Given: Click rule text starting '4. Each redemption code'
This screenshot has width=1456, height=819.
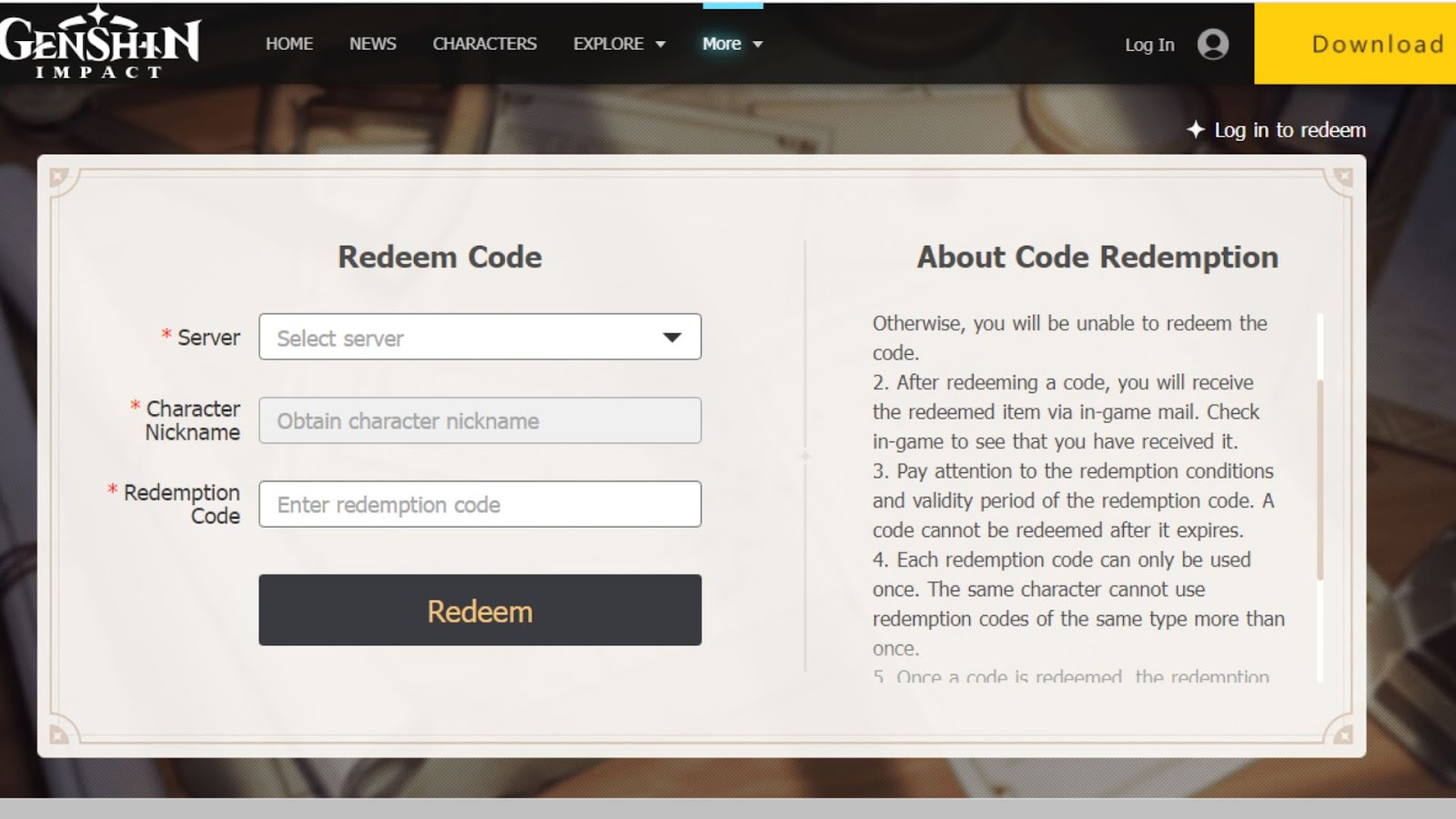Looking at the screenshot, I should click(1078, 603).
